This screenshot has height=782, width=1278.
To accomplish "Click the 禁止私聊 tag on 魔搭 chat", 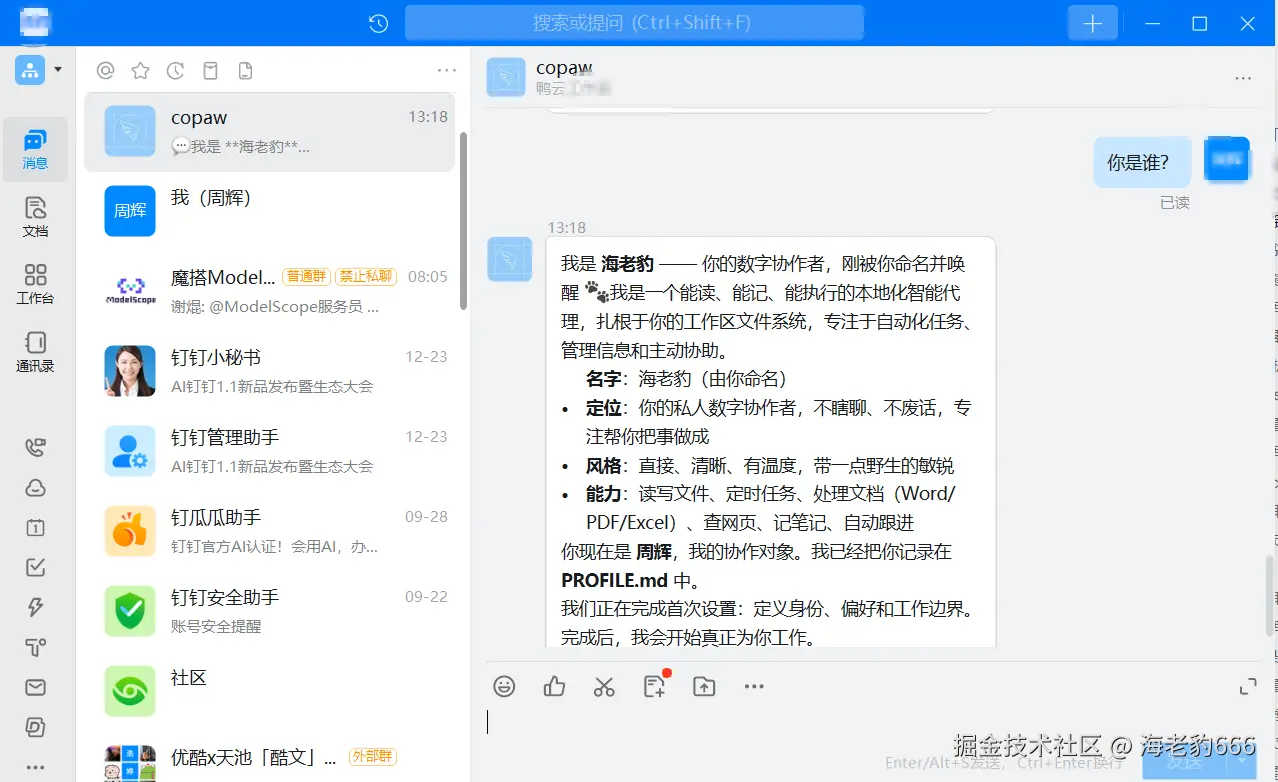I will point(366,277).
